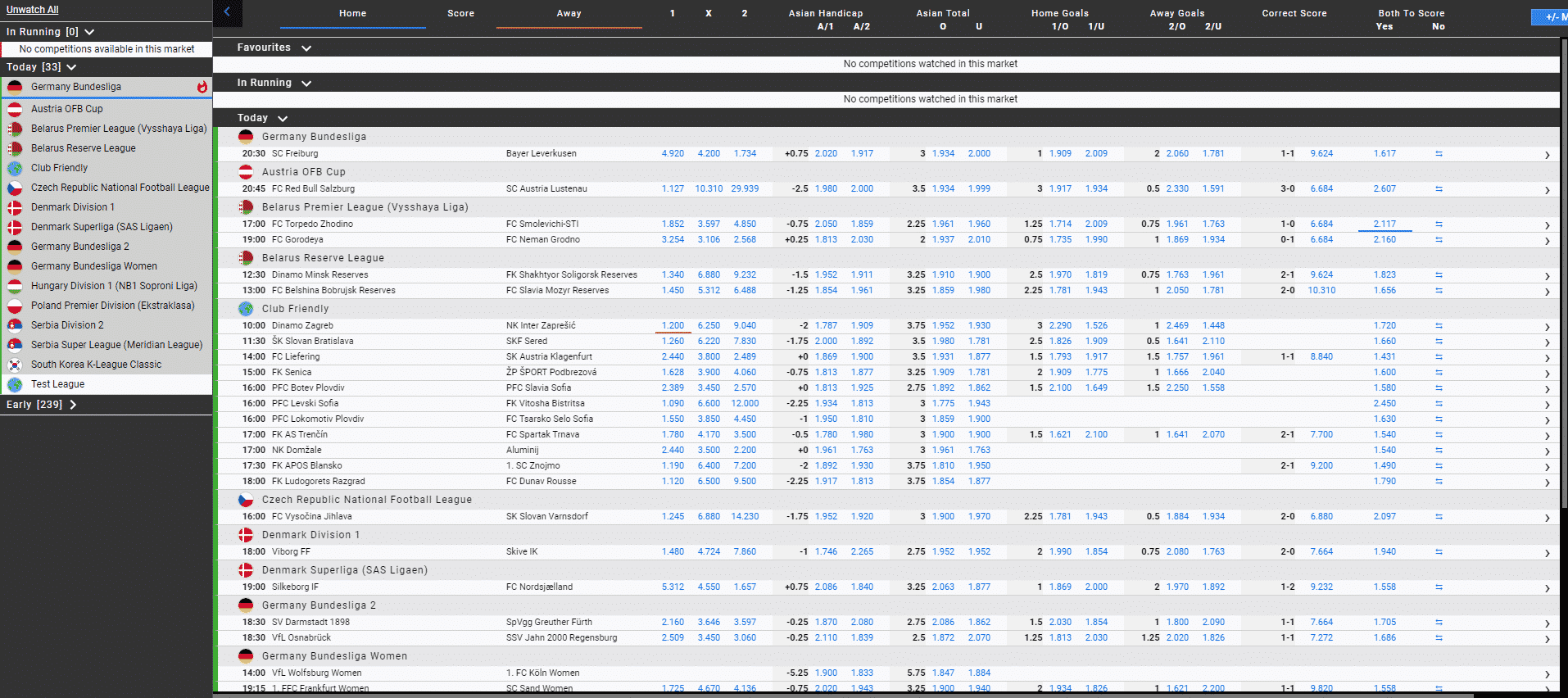
Task: Click Denmark flag beside Denmark Superliga table header
Action: (x=246, y=570)
